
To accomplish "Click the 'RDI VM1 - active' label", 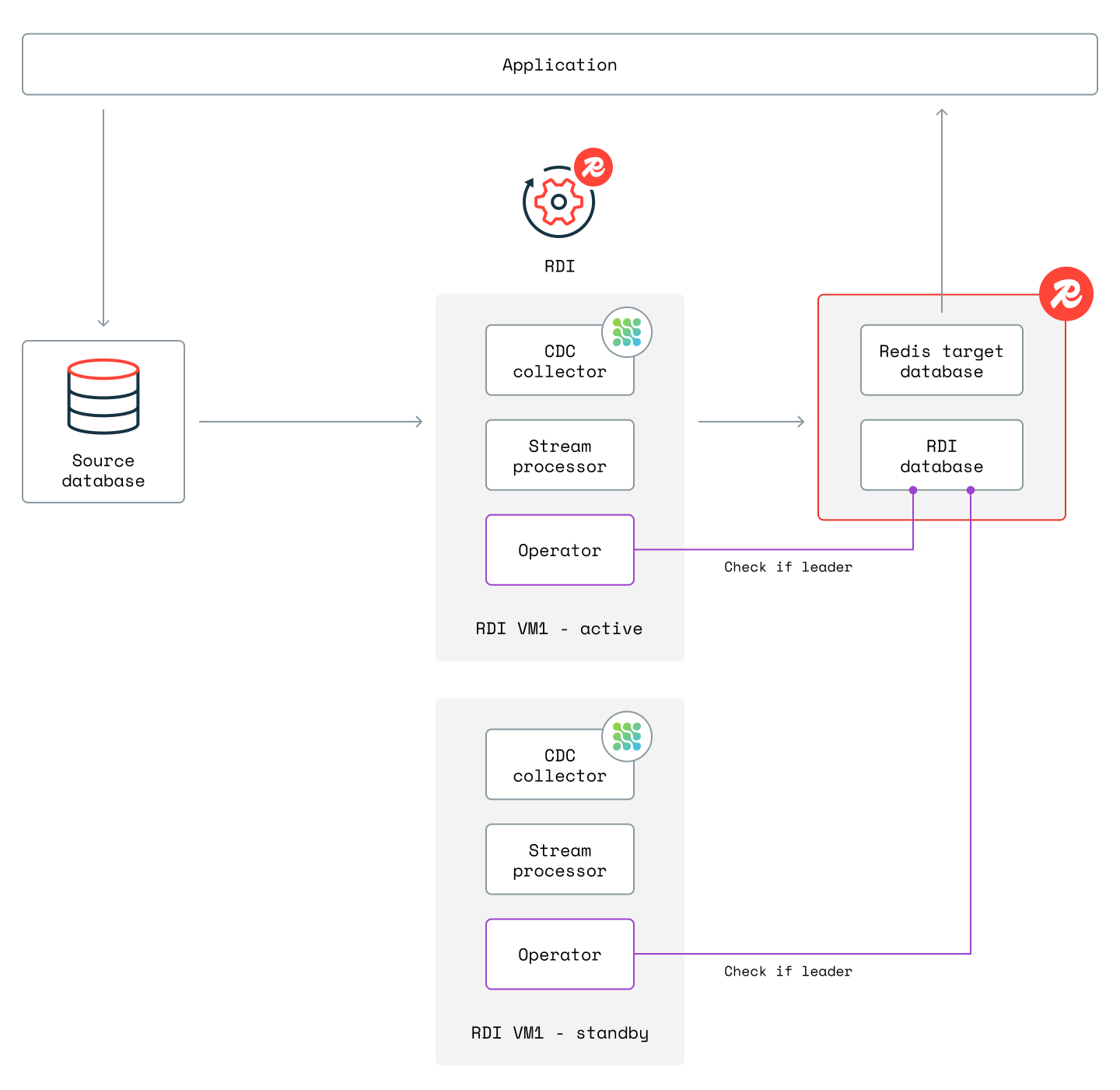I will (558, 629).
